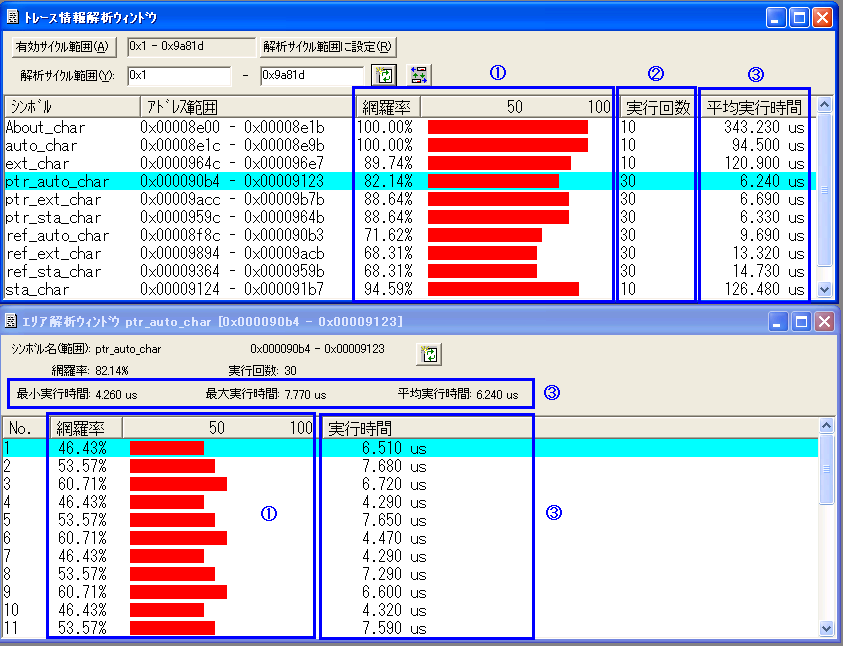Image resolution: width=843 pixels, height=646 pixels.
Task: Click the analysis cycle range end field 0x9a81d
Action: pos(311,76)
